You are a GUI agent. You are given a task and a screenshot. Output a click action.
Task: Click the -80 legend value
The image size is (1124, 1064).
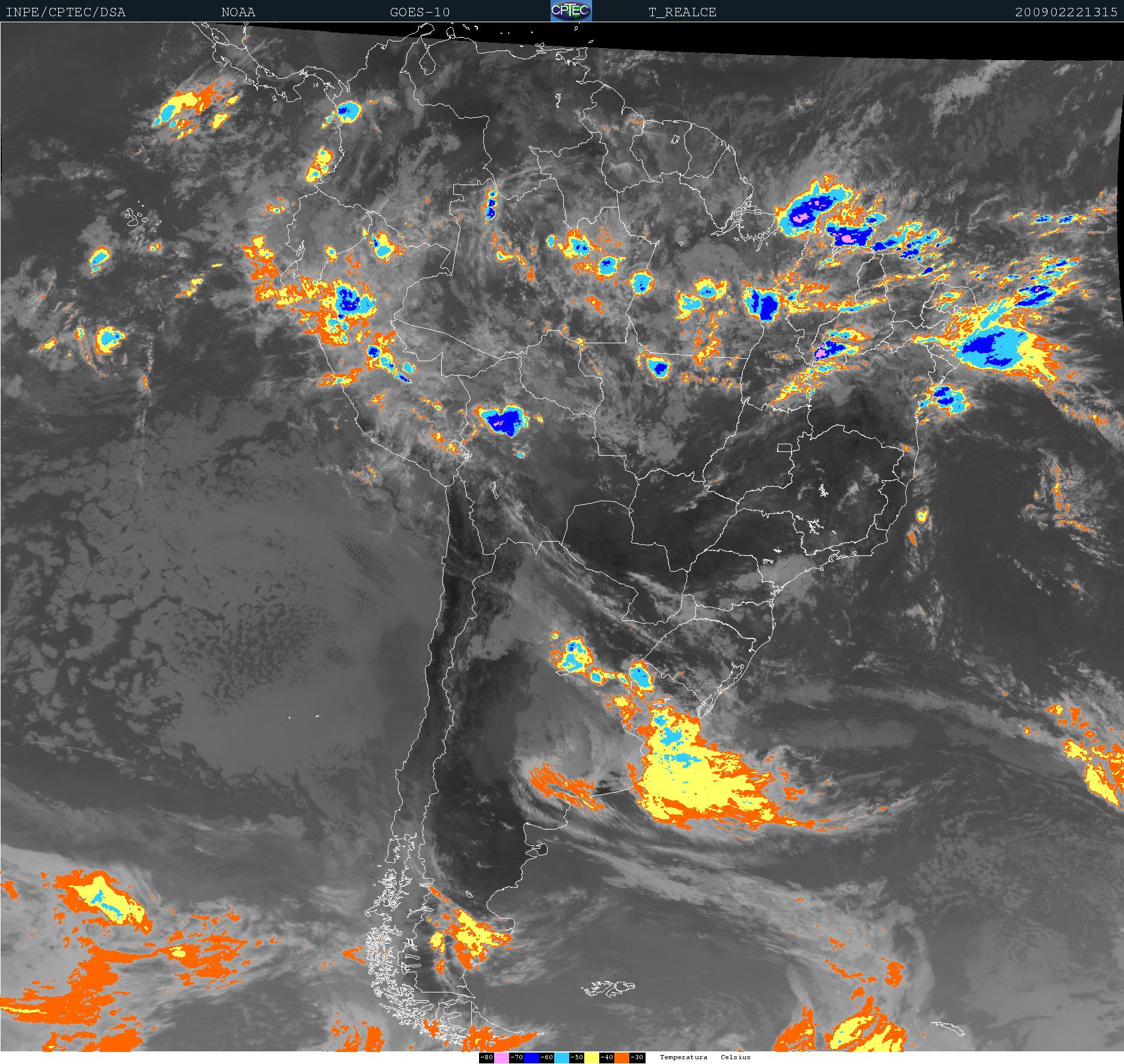click(487, 1057)
